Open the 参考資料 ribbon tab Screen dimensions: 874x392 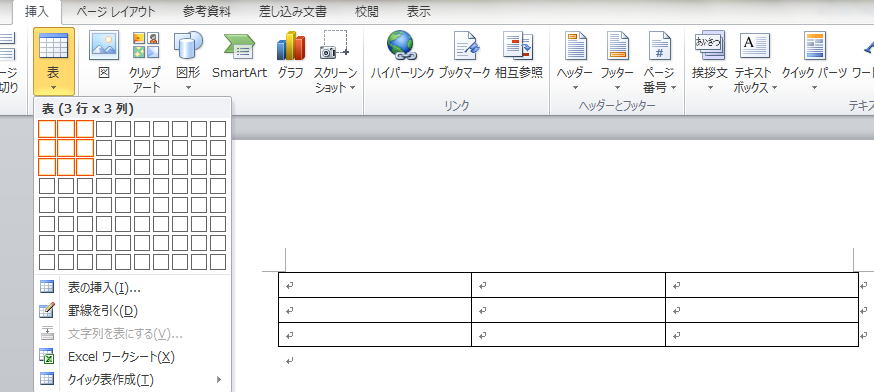point(206,12)
